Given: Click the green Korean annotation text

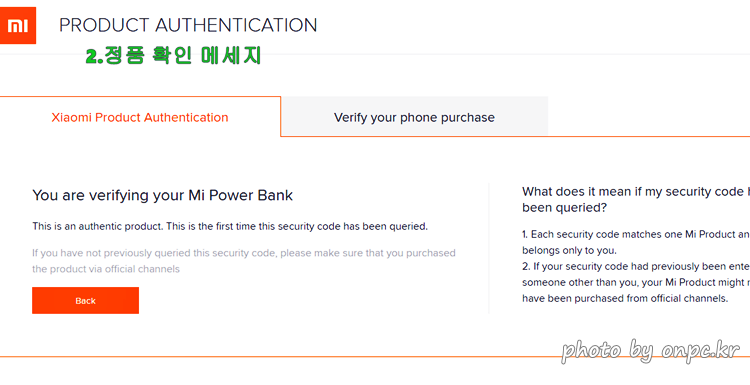Looking at the screenshot, I should click(173, 55).
